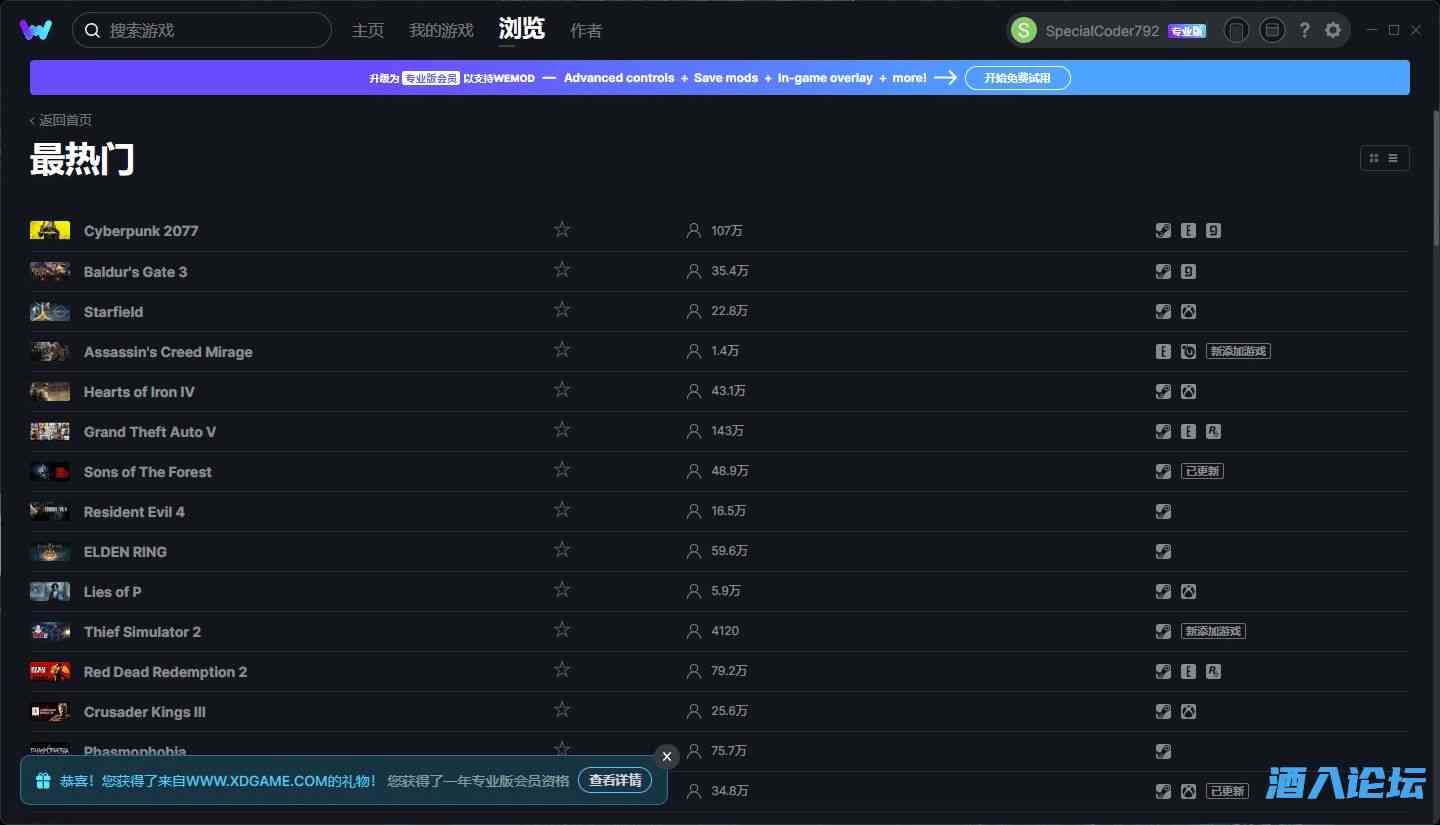Go to the 我的游戏 tab
This screenshot has width=1440, height=825.
(441, 30)
